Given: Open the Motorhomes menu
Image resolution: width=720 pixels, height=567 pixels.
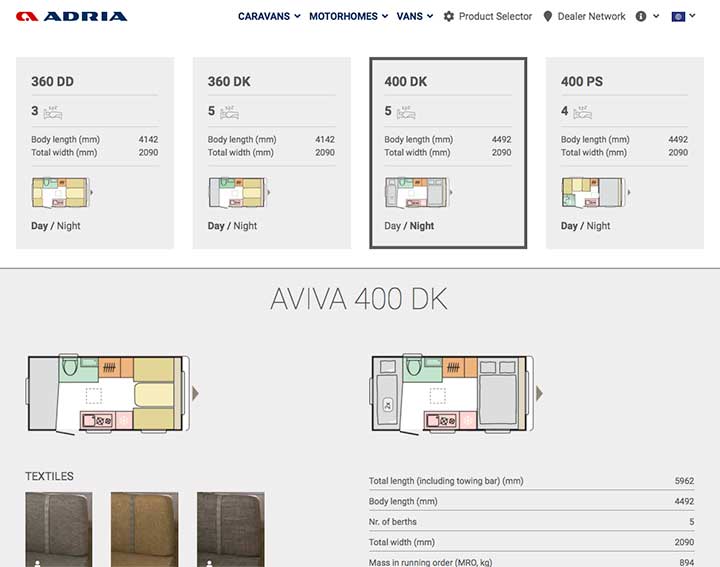Looking at the screenshot, I should 343,17.
